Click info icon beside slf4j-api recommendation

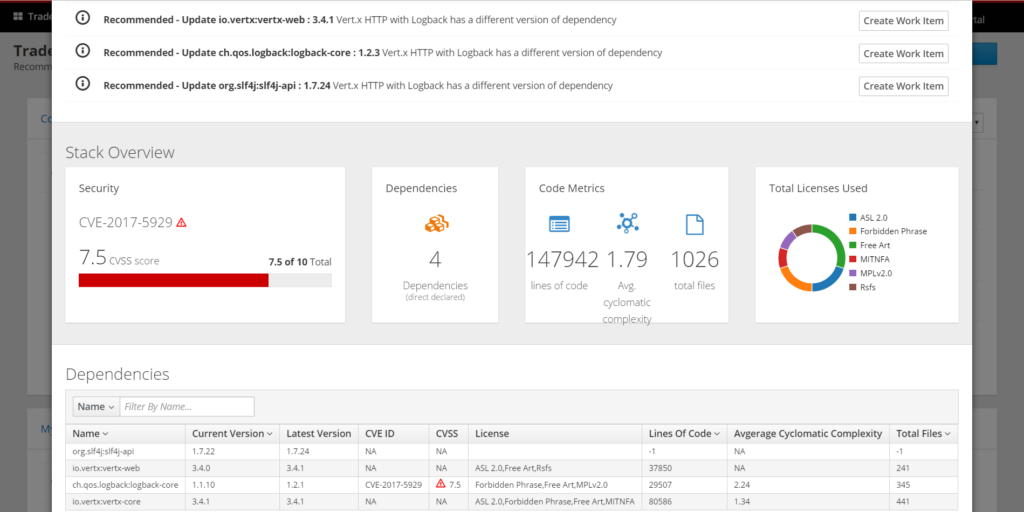82,85
